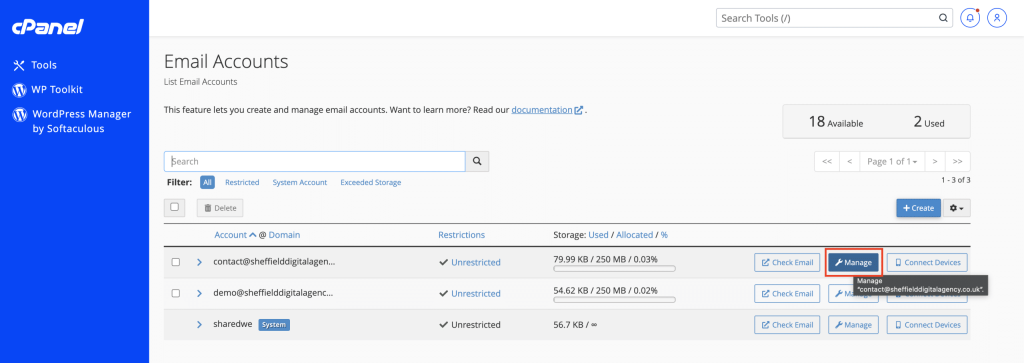Select the All filter
Screen dimensions: 1024x363
click(207, 183)
